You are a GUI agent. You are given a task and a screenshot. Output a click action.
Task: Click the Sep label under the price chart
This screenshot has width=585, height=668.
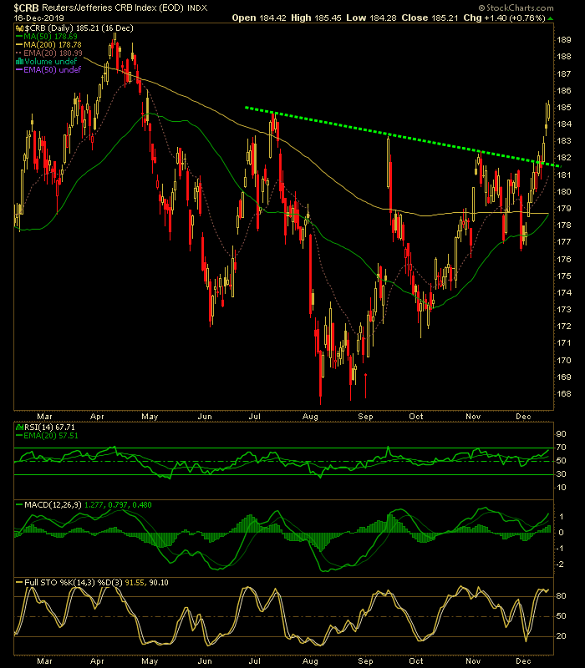tap(365, 417)
